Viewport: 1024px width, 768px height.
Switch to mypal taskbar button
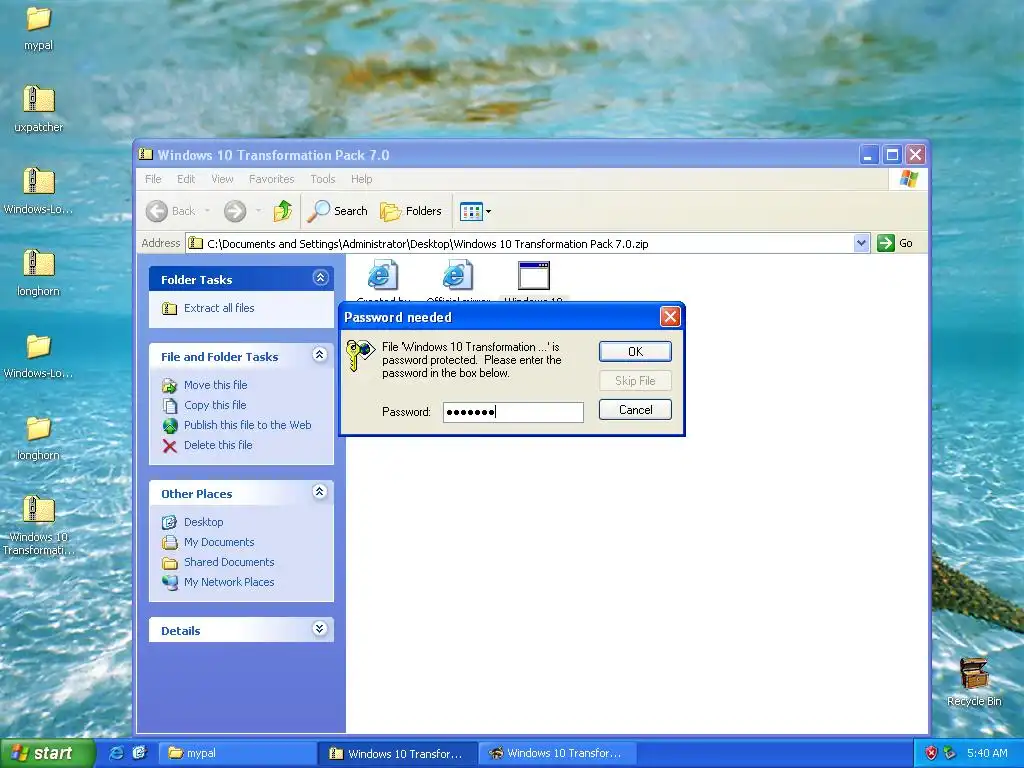tap(237, 754)
